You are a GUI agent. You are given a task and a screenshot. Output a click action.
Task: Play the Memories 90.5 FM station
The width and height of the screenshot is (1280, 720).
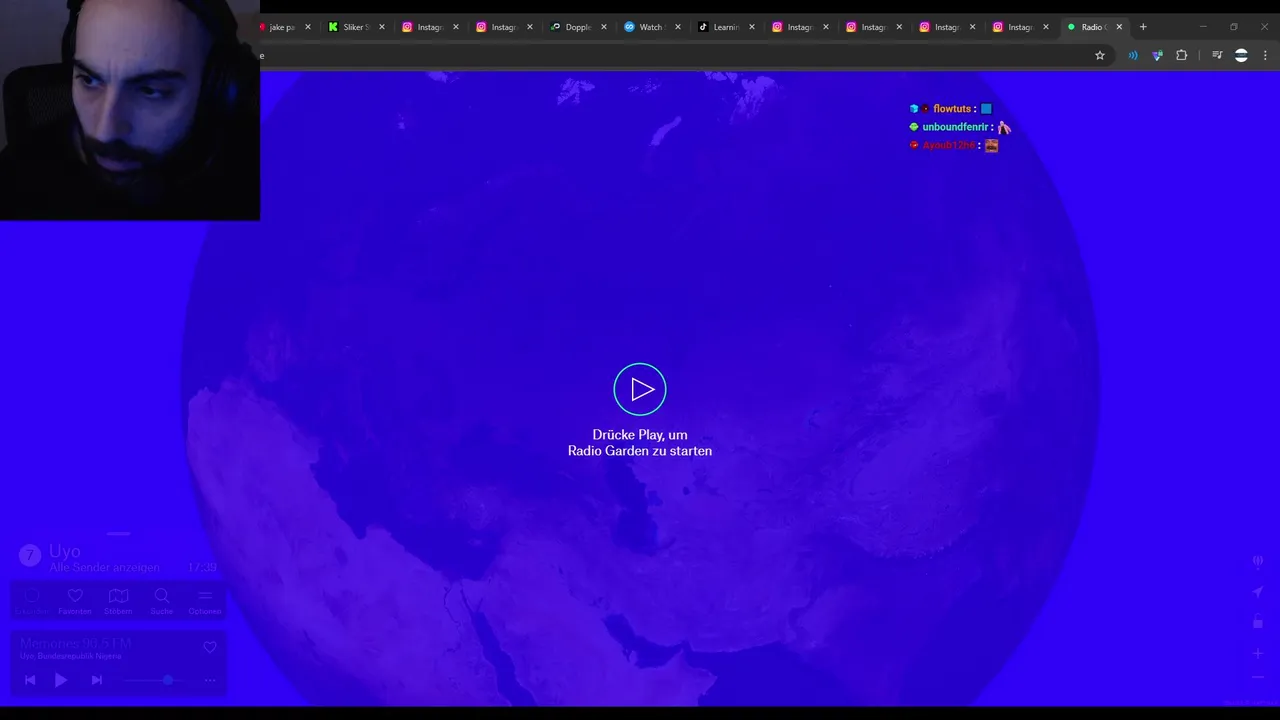pos(61,680)
